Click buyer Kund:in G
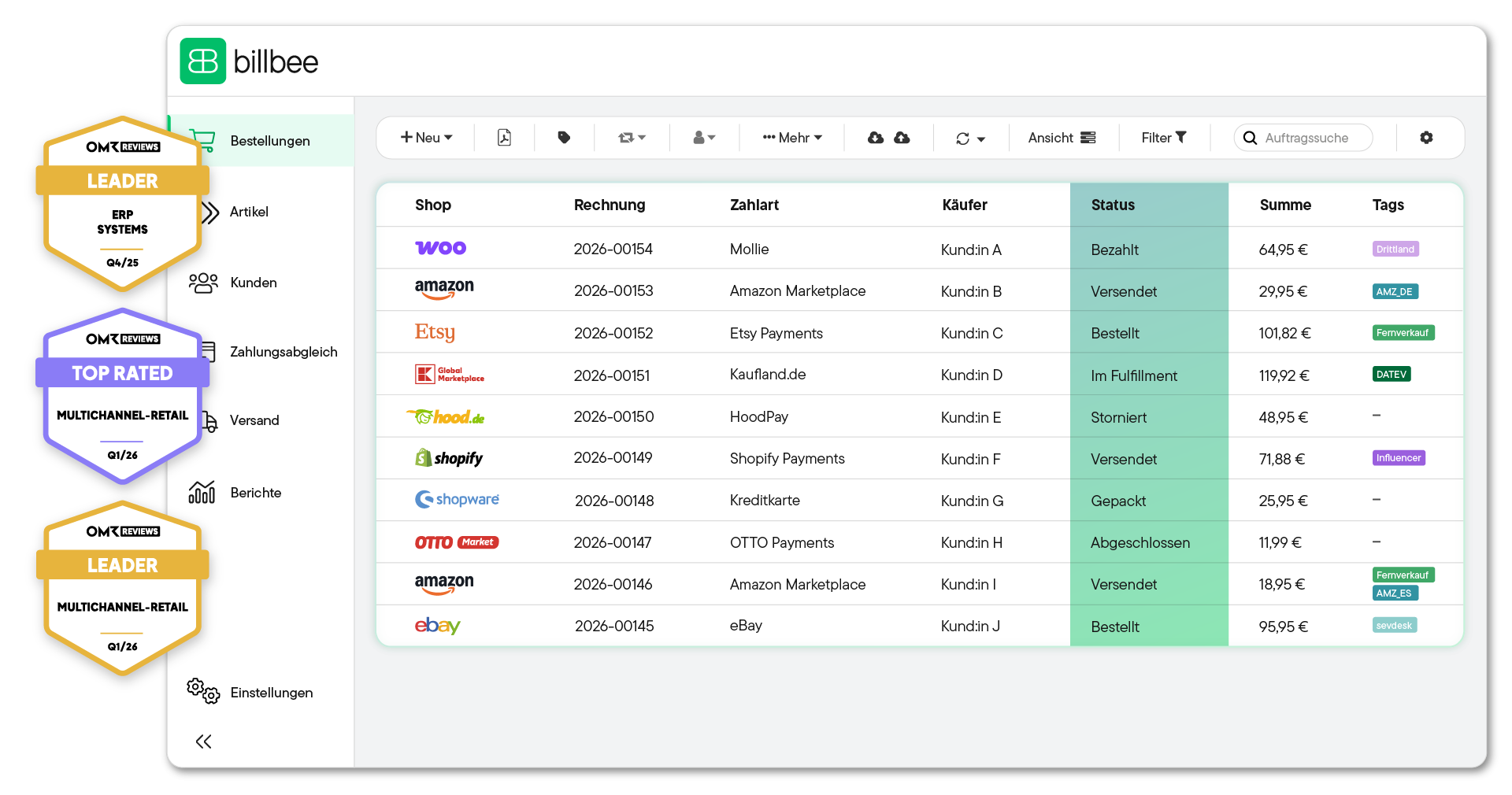 point(972,501)
